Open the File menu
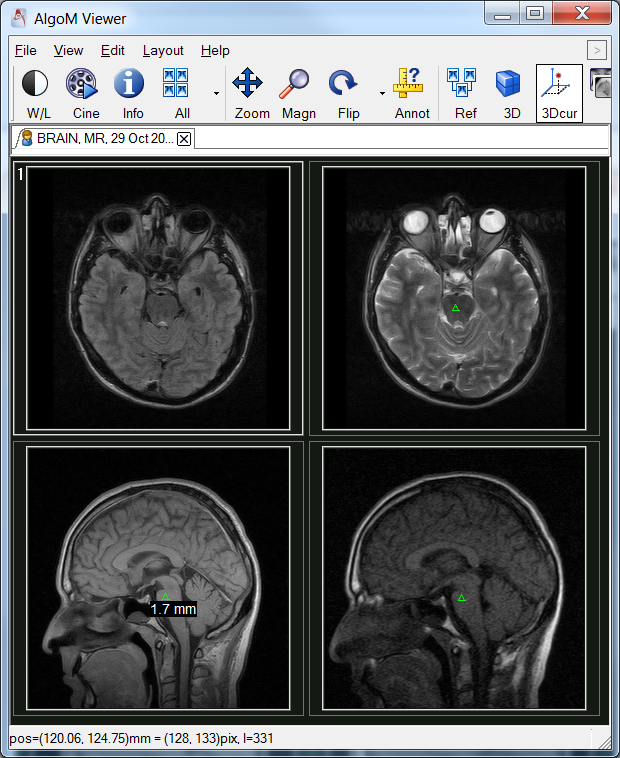The image size is (620, 758). (x=26, y=50)
